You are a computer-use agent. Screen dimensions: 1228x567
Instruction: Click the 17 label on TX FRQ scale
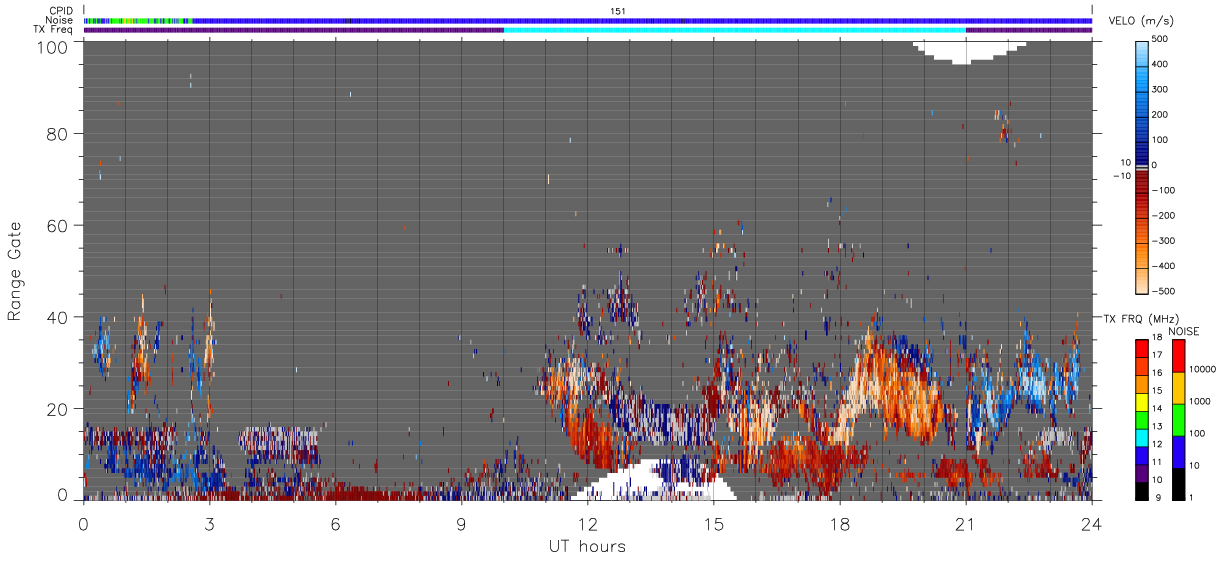click(1157, 355)
